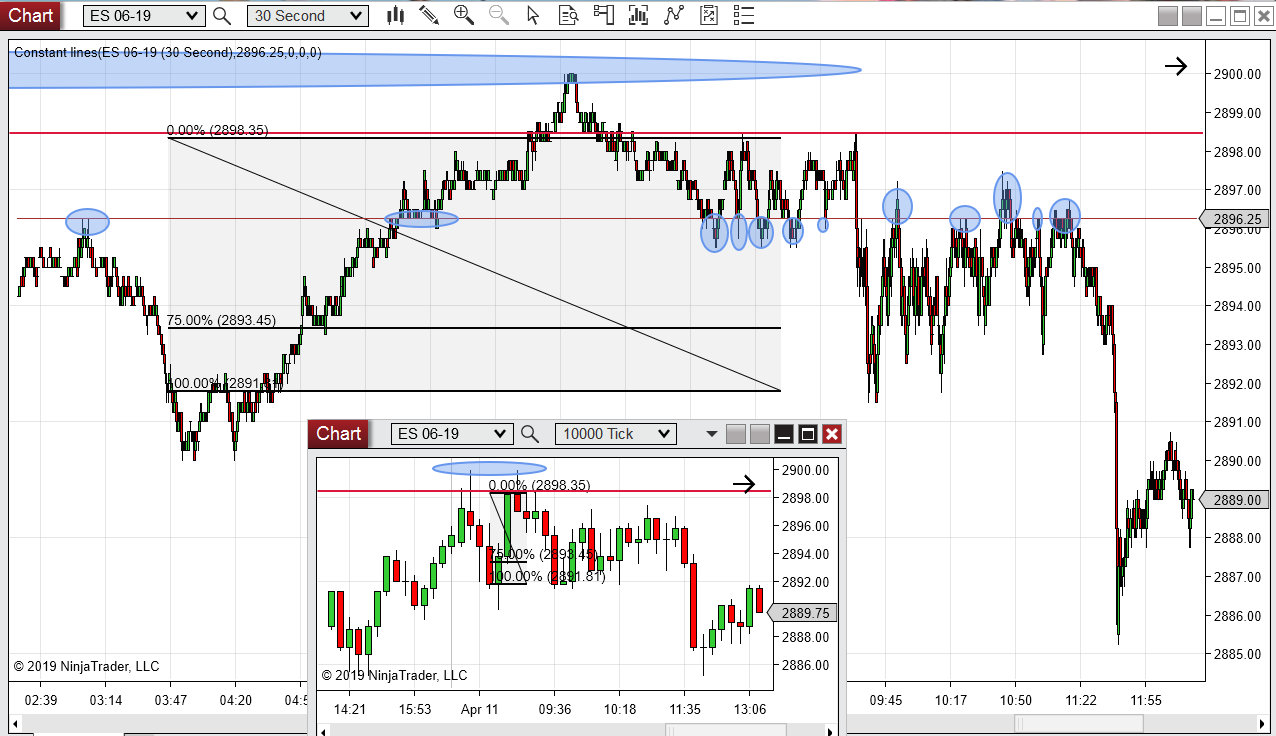Click first grey link button in small chart
The image size is (1276, 736).
point(736,434)
